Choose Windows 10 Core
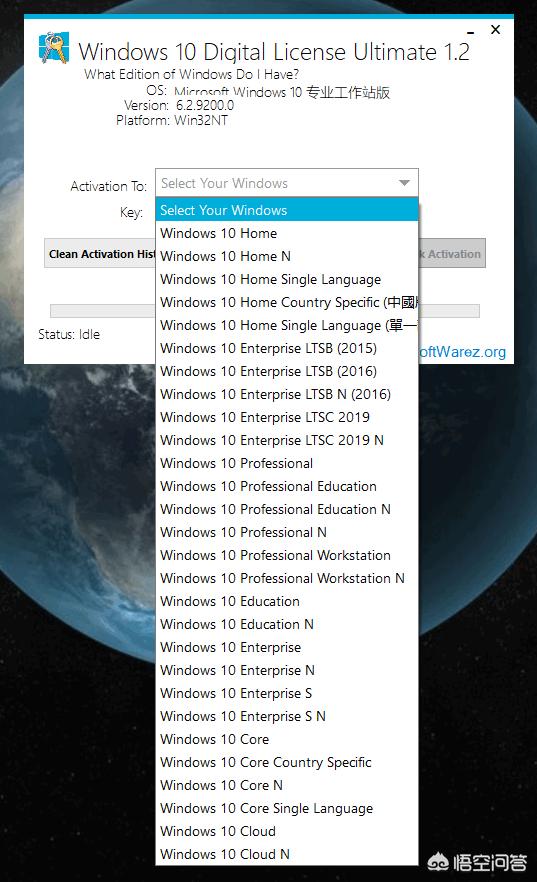537x882 pixels. 287,740
